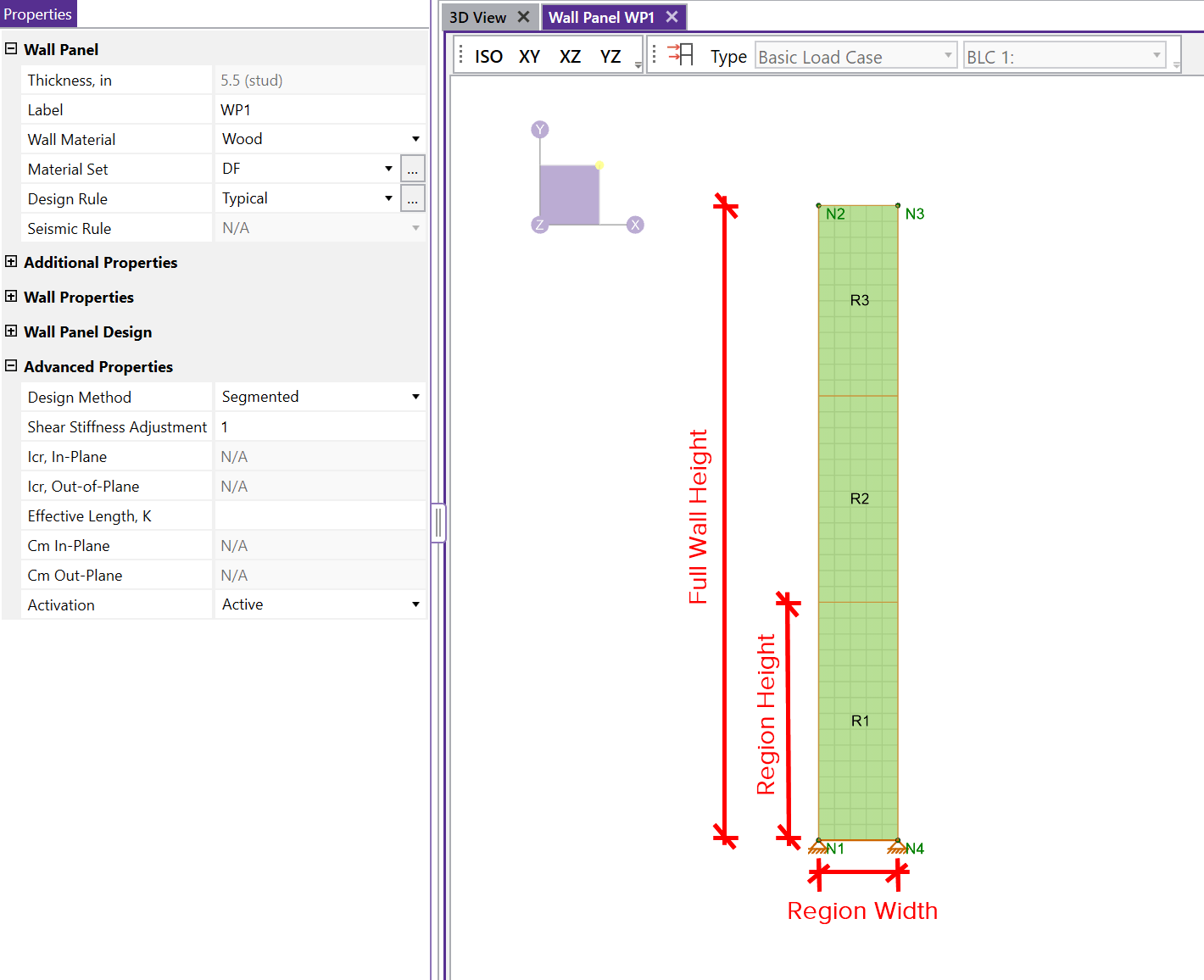Screen dimensions: 1204x980
Task: Open the Activation dropdown
Action: coord(415,604)
